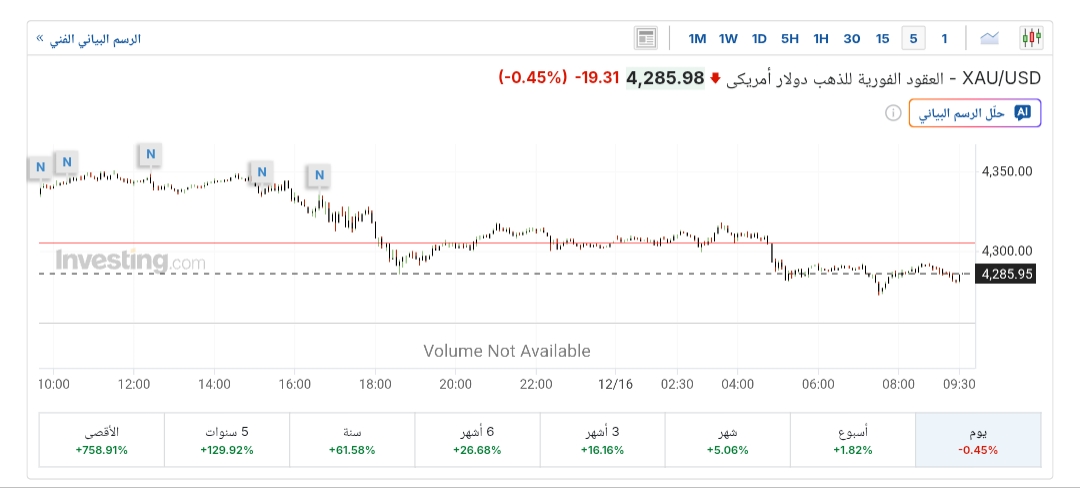The width and height of the screenshot is (1080, 488).
Task: Choose the 1D timeframe interval
Action: pos(759,39)
